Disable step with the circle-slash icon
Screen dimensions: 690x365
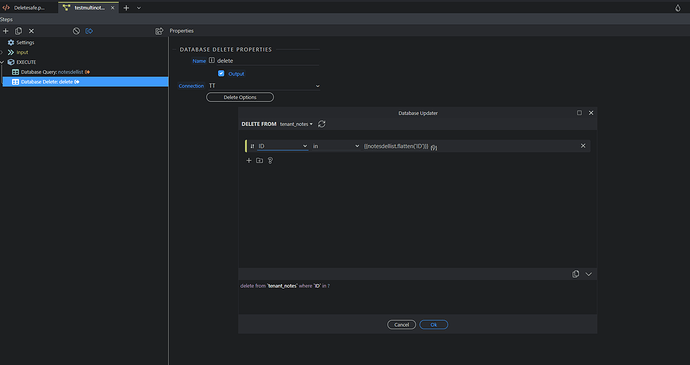pyautogui.click(x=76, y=31)
